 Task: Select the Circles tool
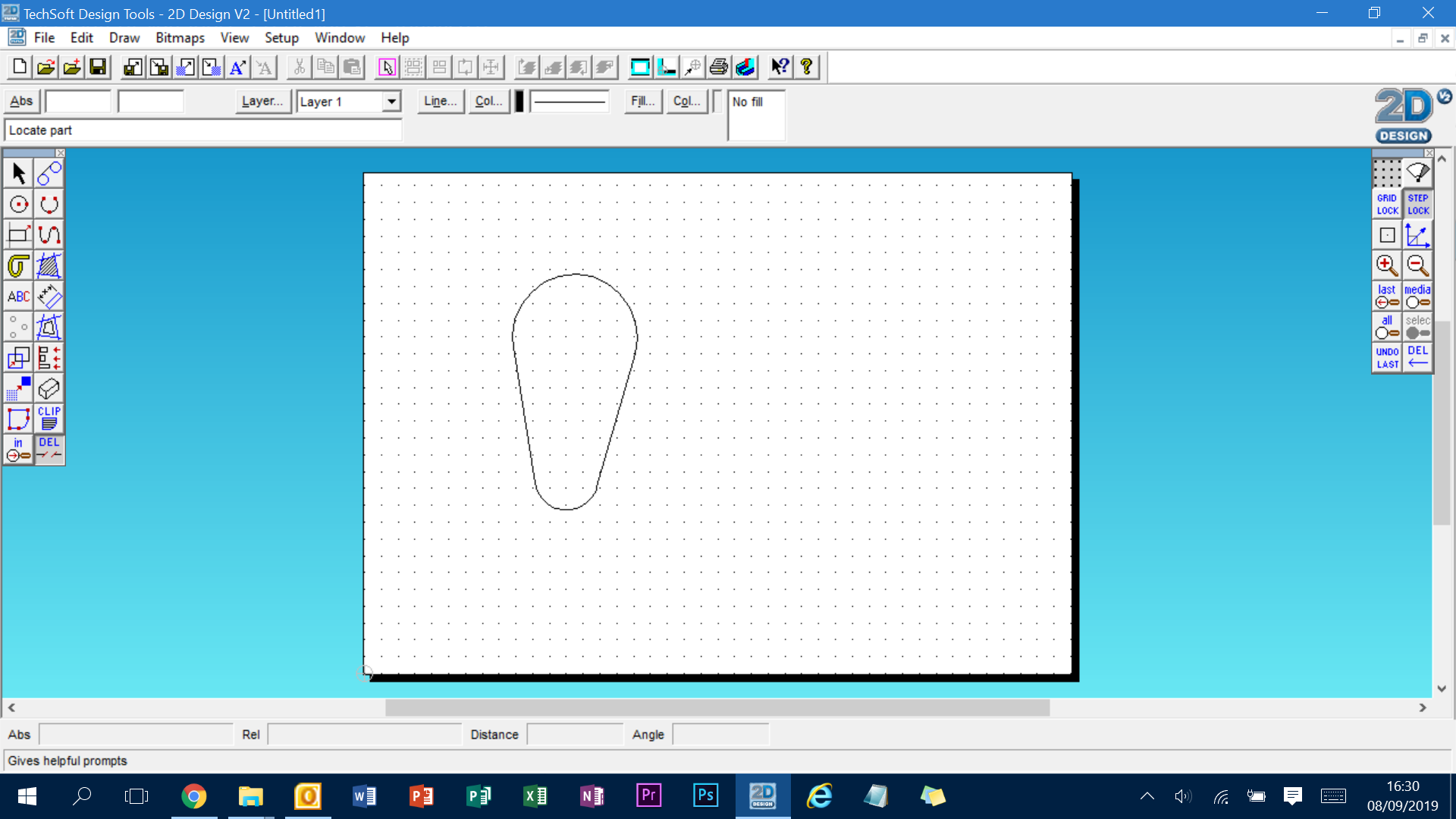[18, 203]
